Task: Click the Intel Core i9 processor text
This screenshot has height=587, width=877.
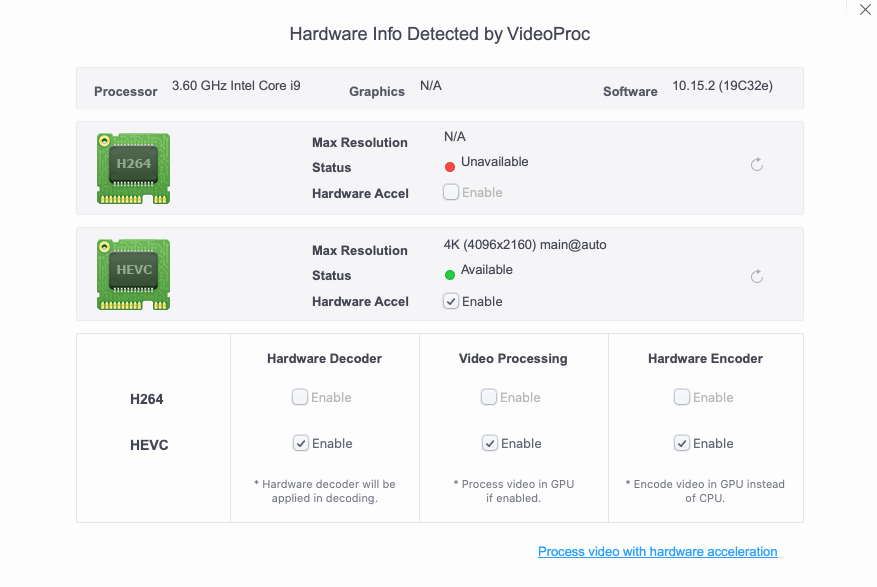Action: (236, 86)
